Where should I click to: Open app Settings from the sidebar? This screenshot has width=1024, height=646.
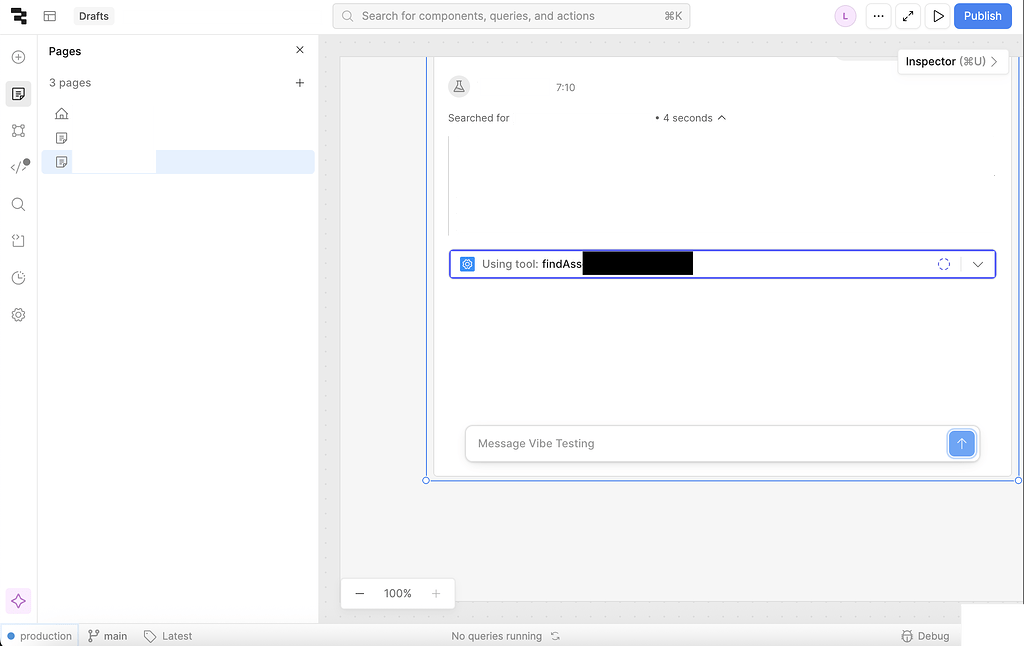18,314
